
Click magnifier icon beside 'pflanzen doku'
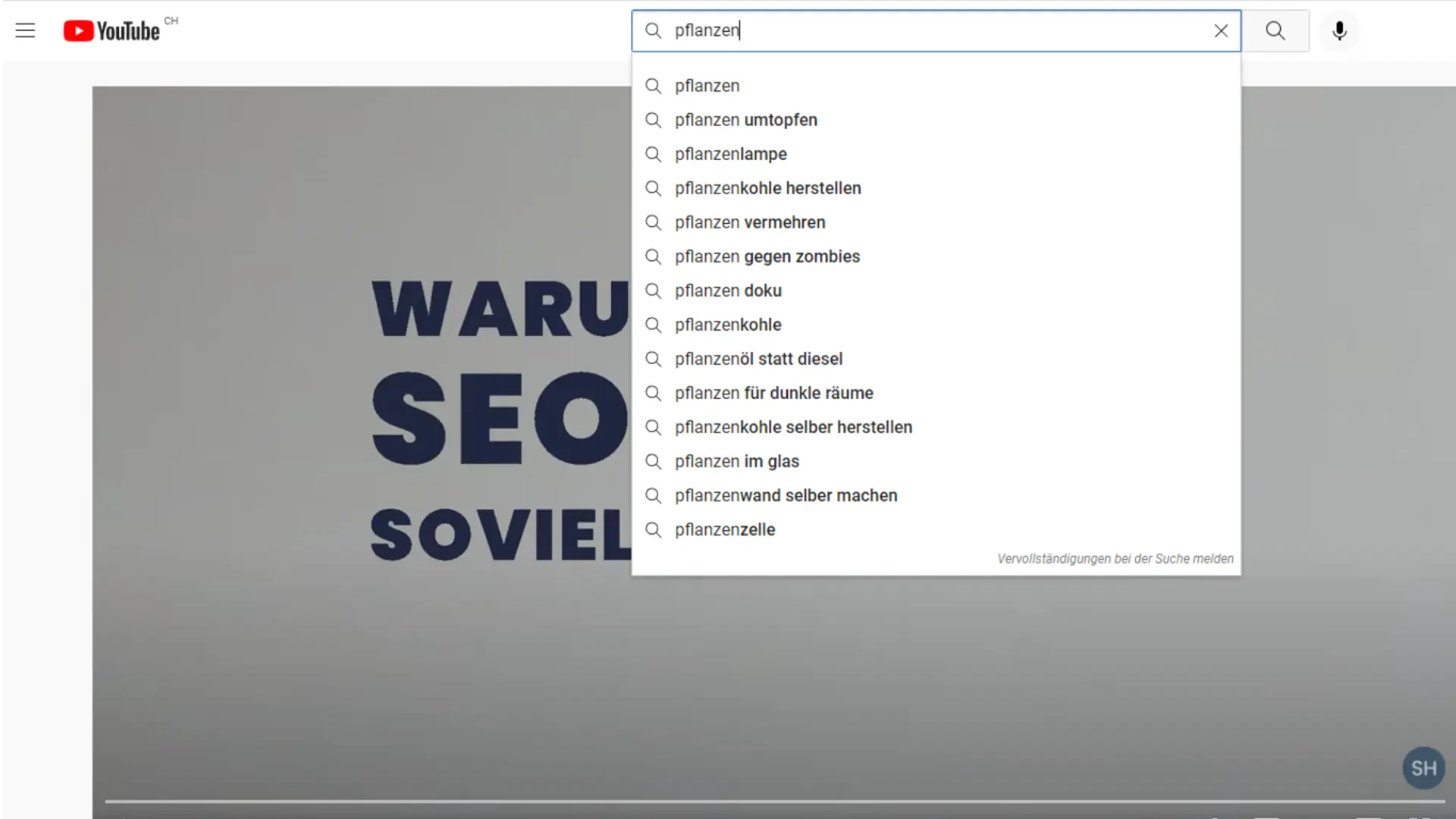653,290
